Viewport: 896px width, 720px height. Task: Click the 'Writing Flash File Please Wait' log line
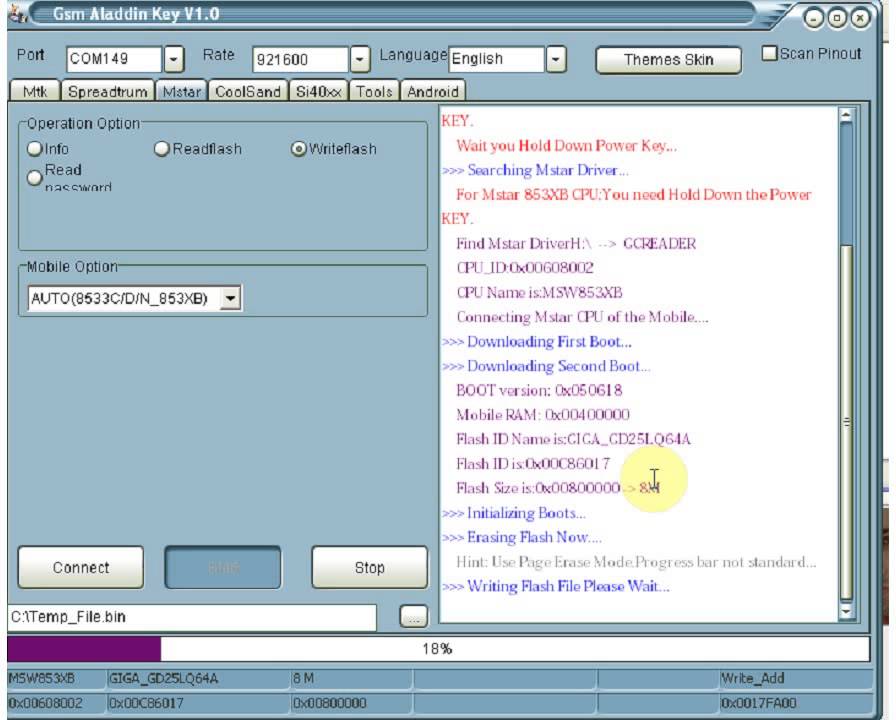click(x=555, y=586)
